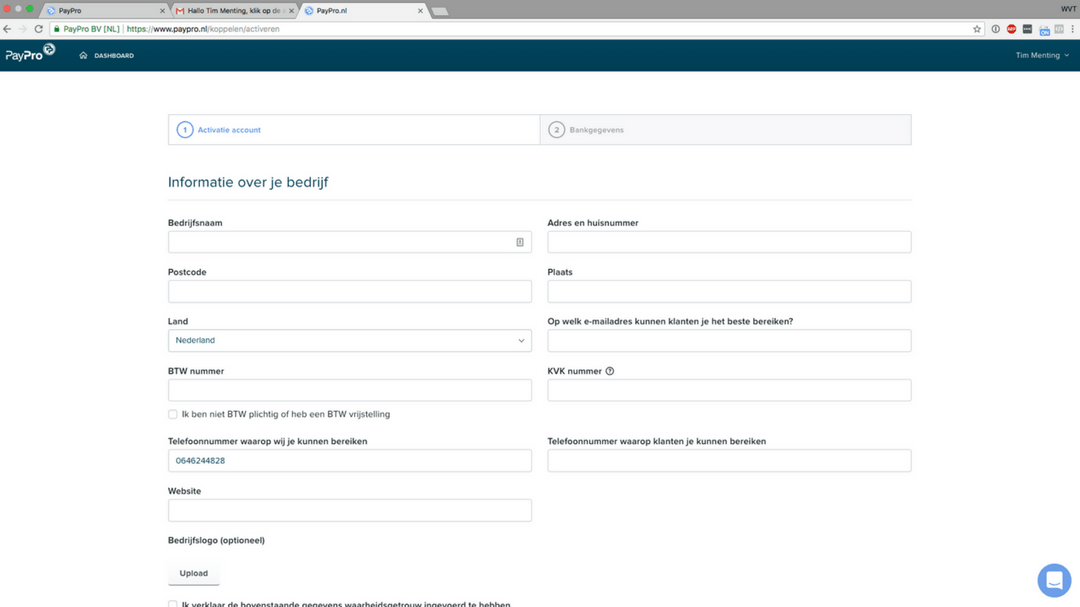Screen dimensions: 1080x607
Task: Open the Dashboard link in the header
Action: click(114, 55)
